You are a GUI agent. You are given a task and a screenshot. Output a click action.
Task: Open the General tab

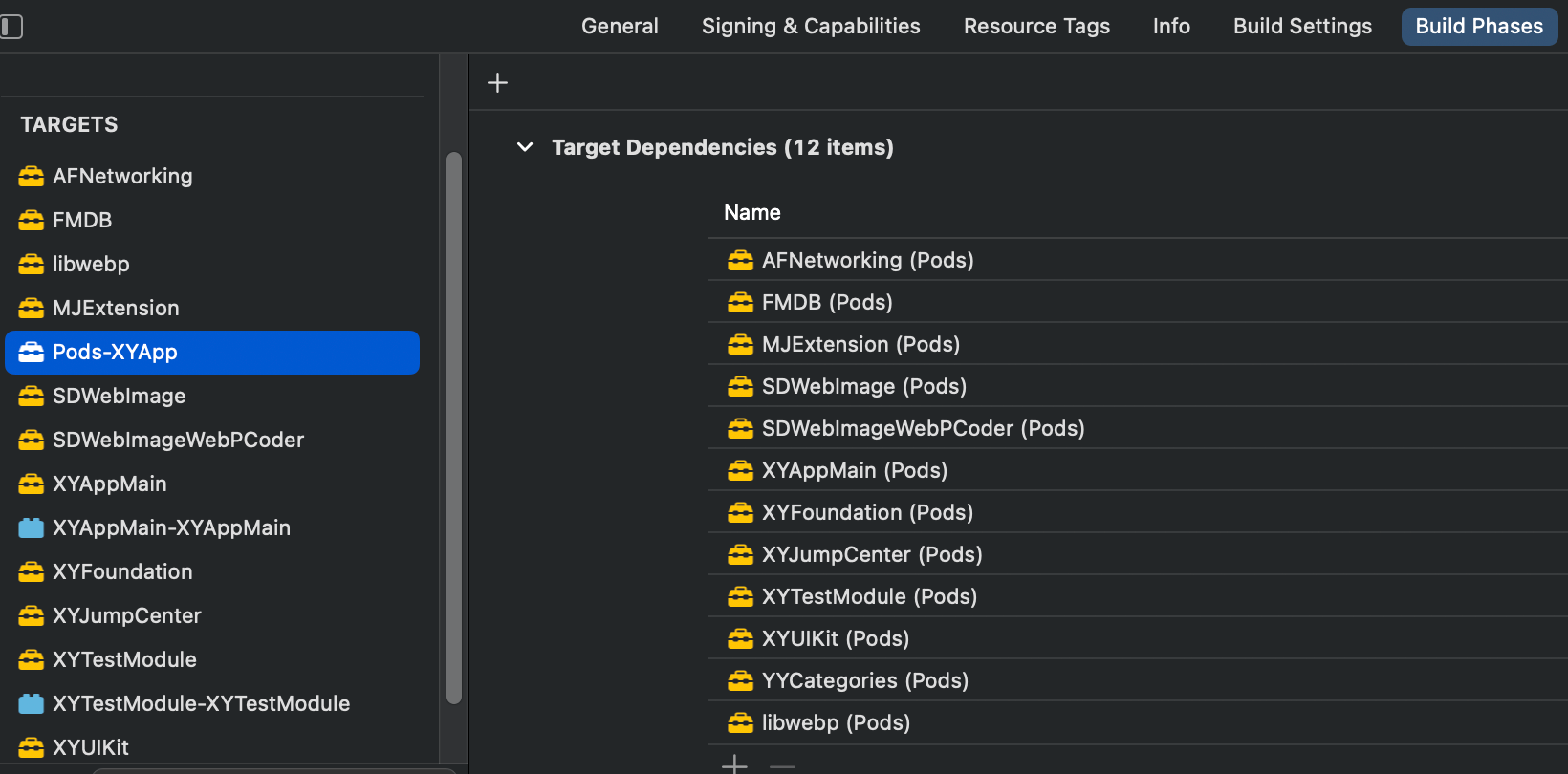pyautogui.click(x=620, y=27)
